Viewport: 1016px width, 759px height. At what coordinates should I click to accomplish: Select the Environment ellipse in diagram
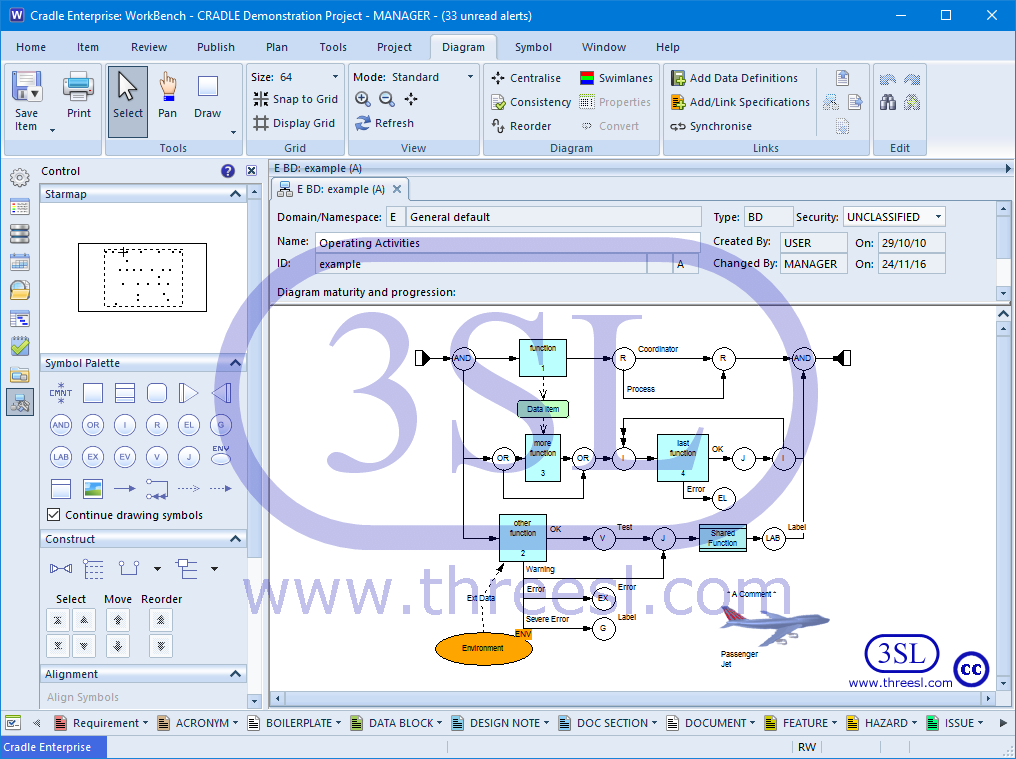[x=483, y=648]
